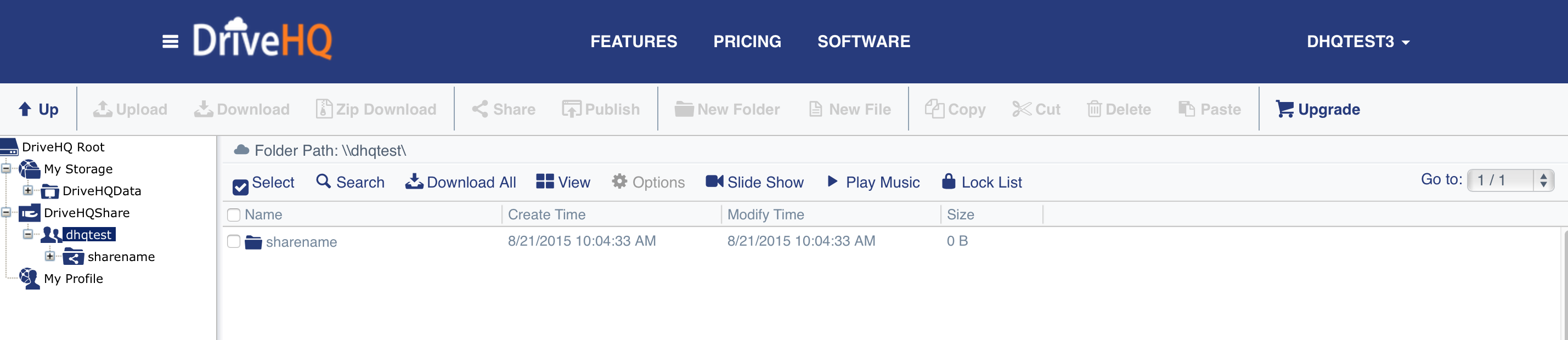
Task: Tick the sharename folder row checkbox
Action: pyautogui.click(x=234, y=241)
